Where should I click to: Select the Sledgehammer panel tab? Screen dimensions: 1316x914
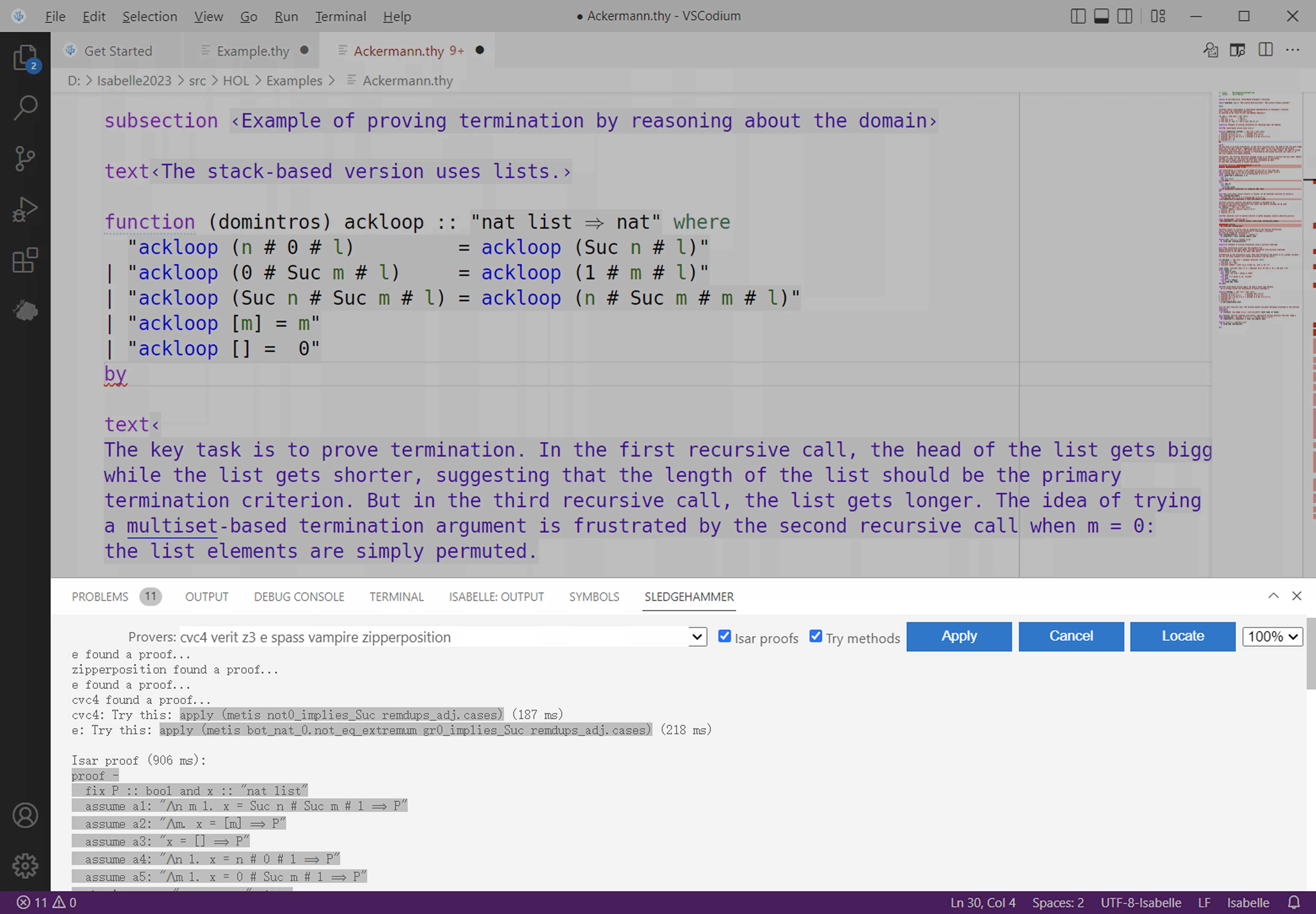pos(689,597)
